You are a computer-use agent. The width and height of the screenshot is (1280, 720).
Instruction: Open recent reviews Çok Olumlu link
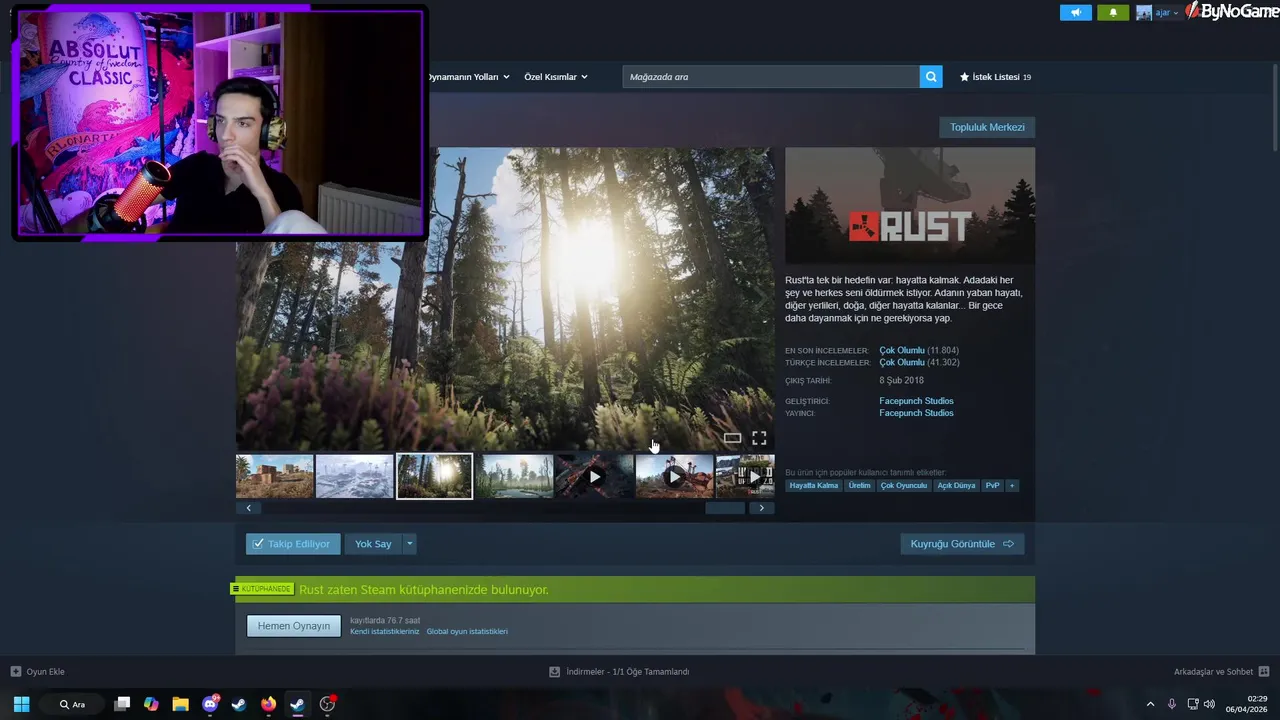902,351
